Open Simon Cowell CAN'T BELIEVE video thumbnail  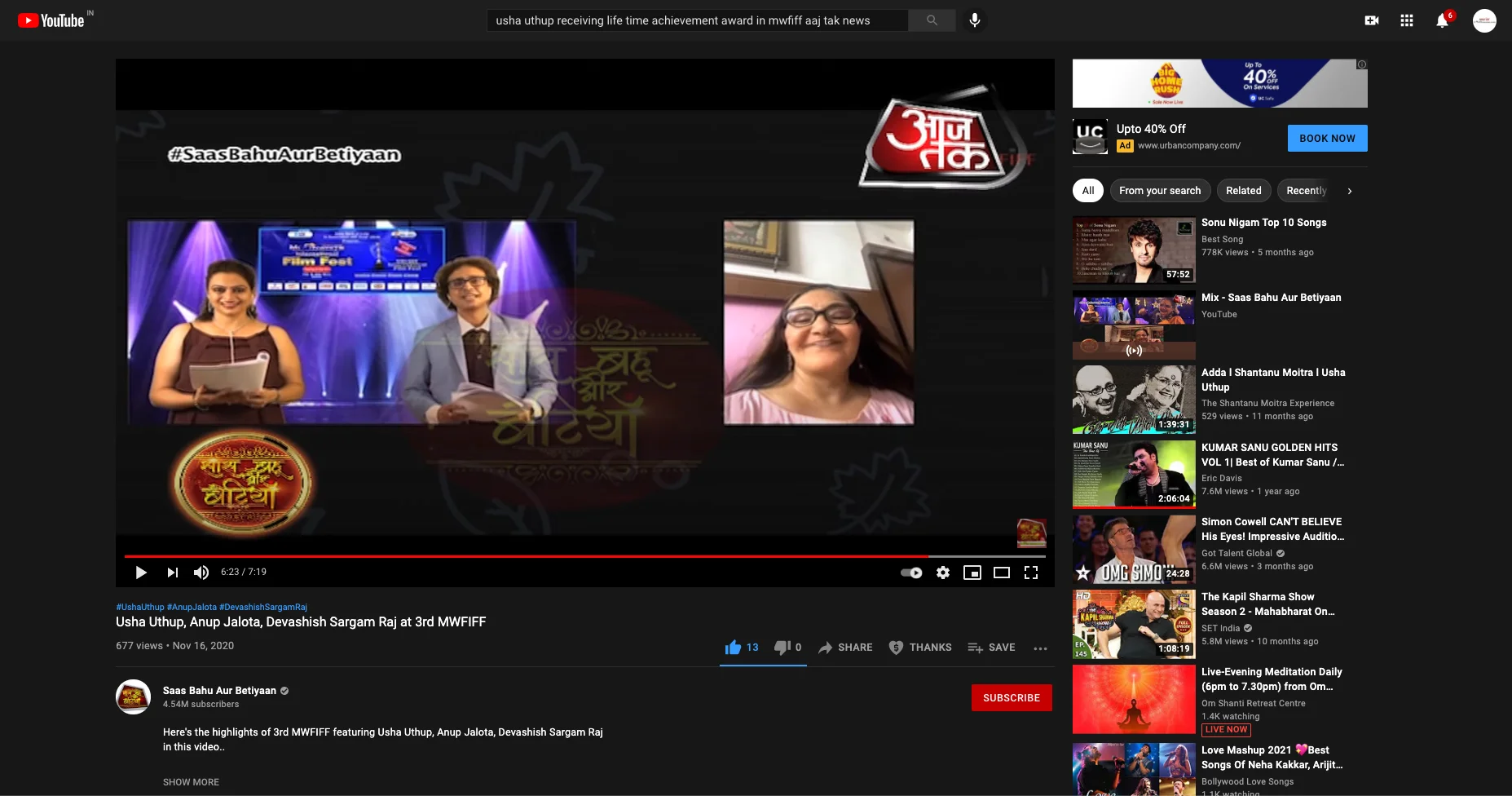click(x=1134, y=549)
